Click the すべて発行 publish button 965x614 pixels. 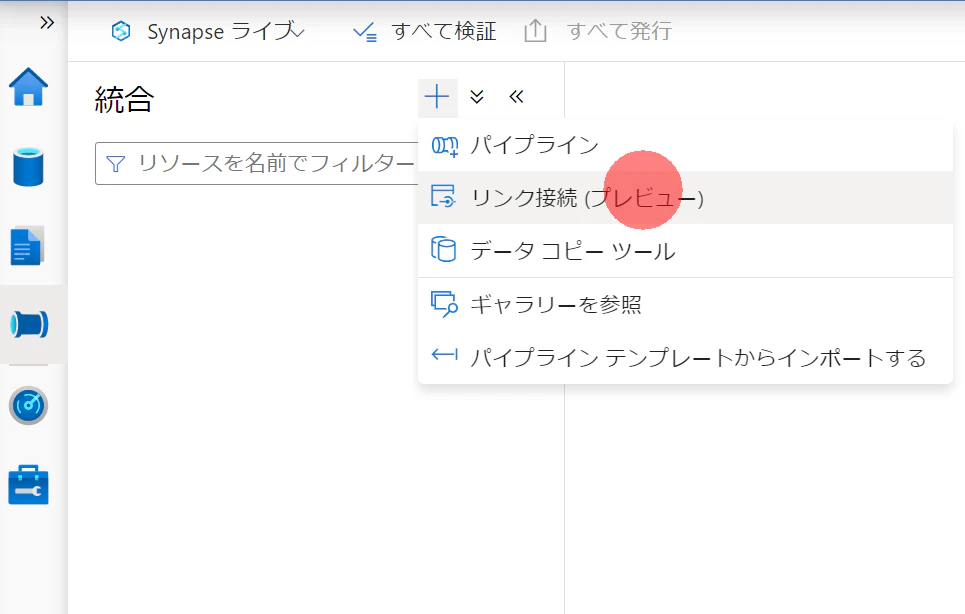tap(598, 31)
